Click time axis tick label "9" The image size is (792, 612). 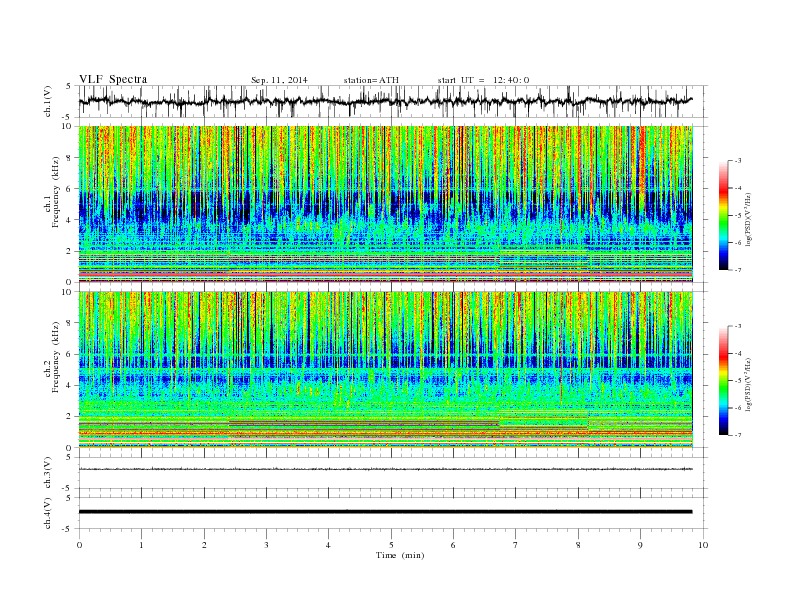(x=640, y=545)
